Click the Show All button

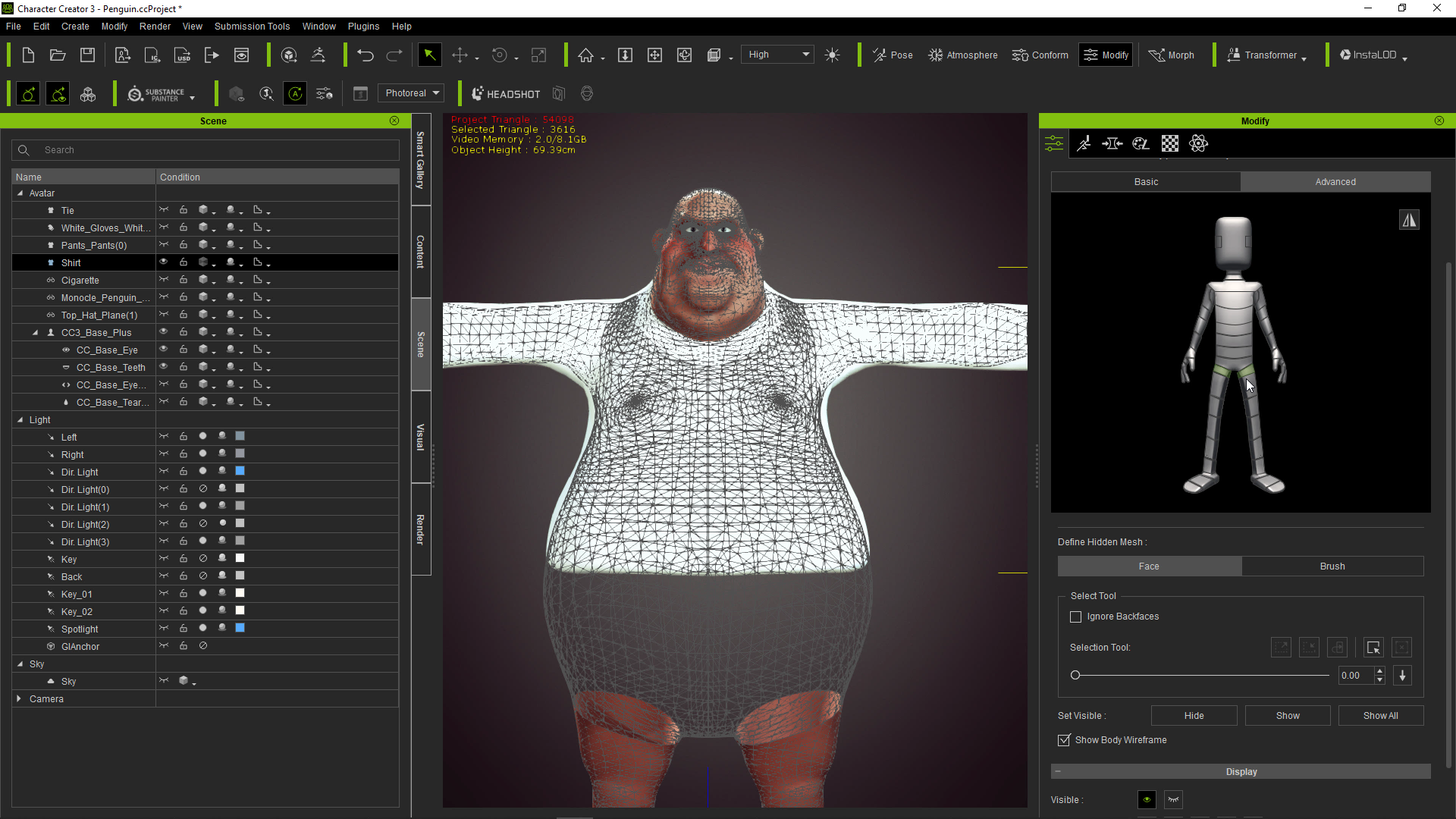coord(1381,716)
